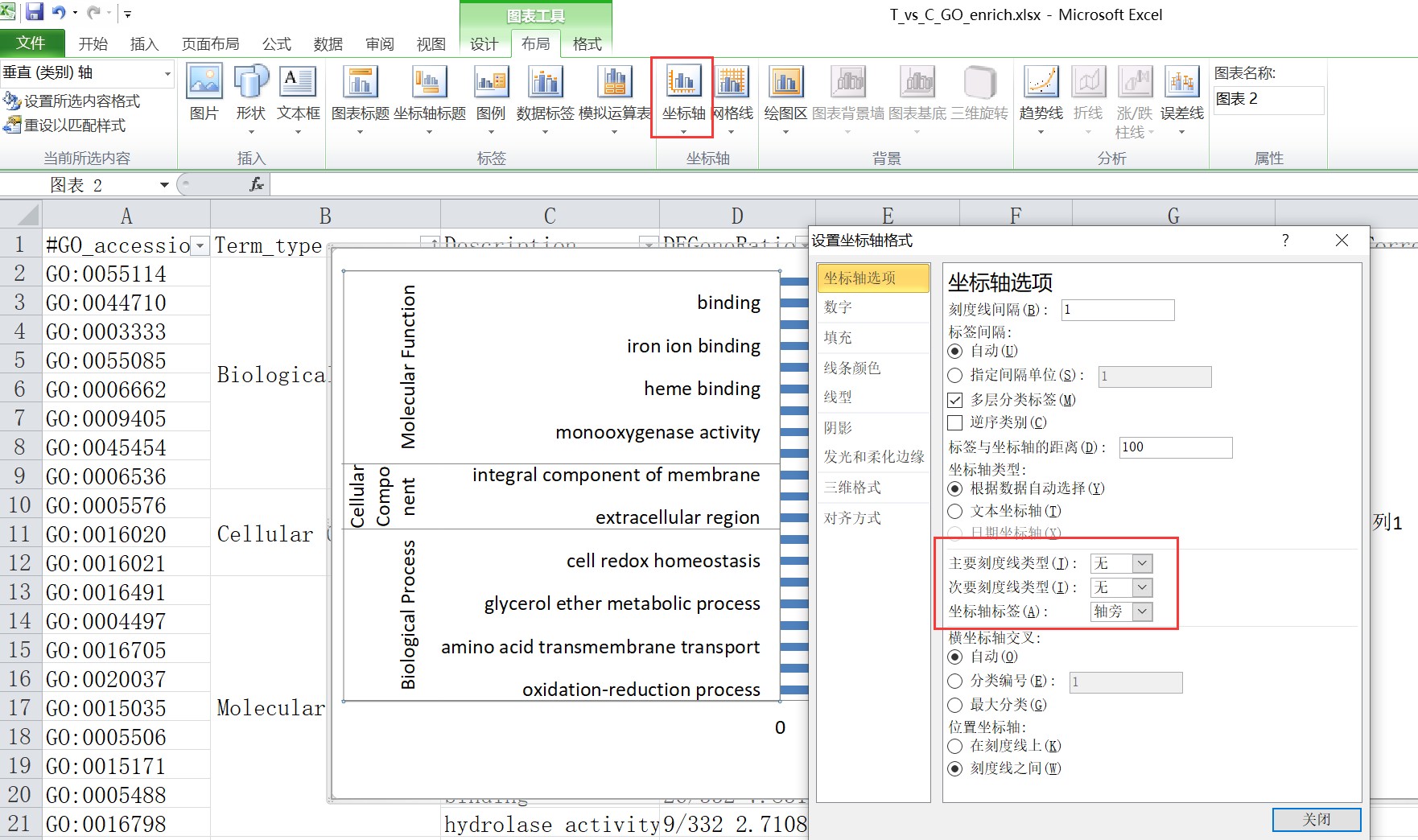
Task: Open the 误差线 error bars options
Action: [1182, 98]
